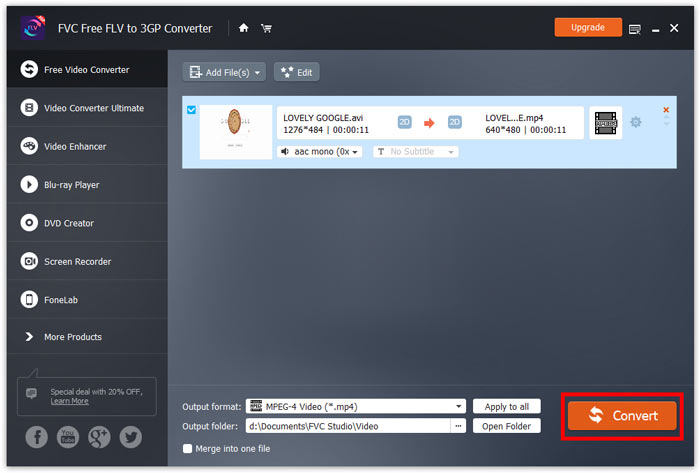The image size is (700, 473).
Task: Open the shopping cart icon
Action: pyautogui.click(x=267, y=28)
